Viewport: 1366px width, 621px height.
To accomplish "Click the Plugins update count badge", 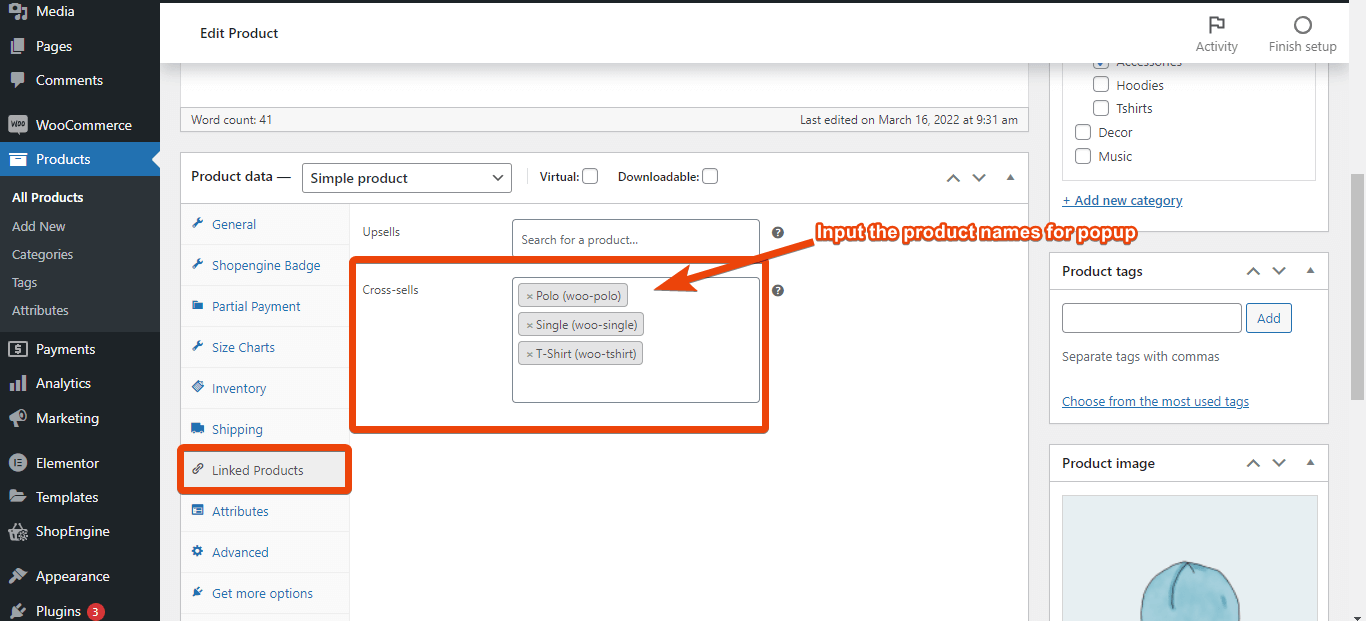I will (x=95, y=611).
